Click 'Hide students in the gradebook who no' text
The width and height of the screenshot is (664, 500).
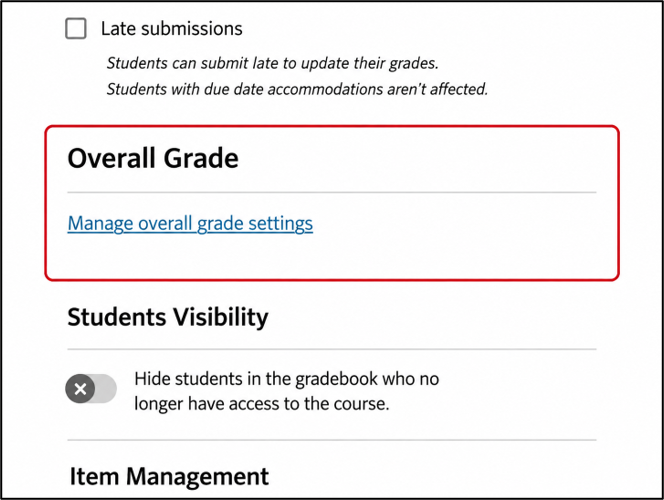(287, 378)
